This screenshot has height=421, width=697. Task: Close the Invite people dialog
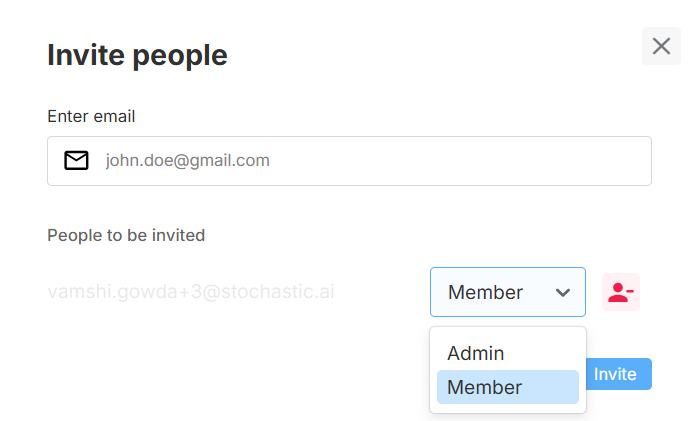[661, 46]
